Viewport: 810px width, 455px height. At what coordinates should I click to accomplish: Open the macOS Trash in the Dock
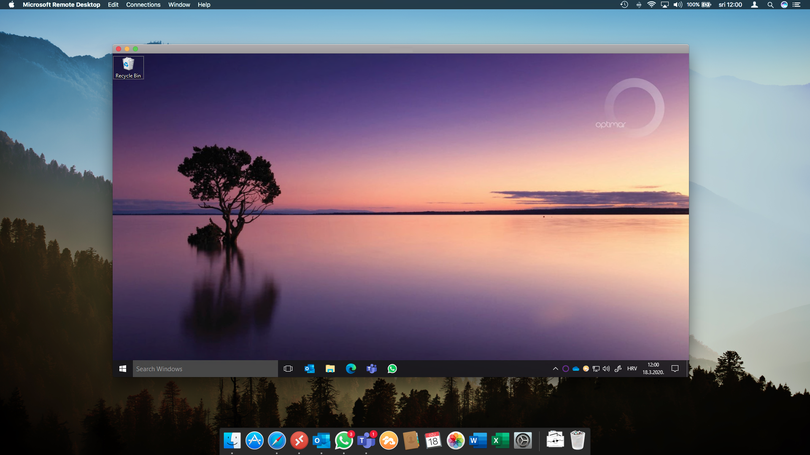578,441
